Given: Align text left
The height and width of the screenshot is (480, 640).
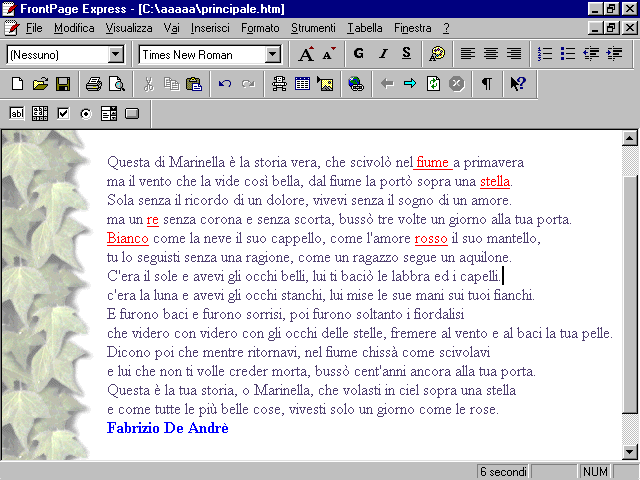Looking at the screenshot, I should (468, 54).
